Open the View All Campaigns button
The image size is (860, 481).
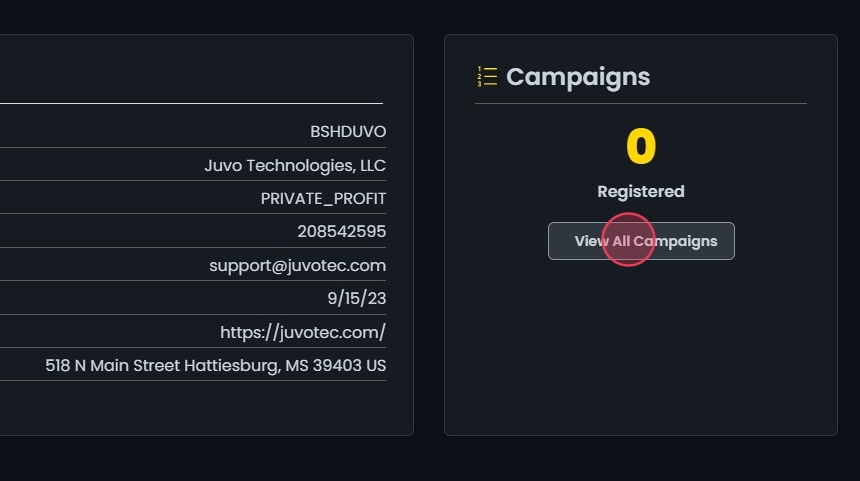[x=641, y=241]
